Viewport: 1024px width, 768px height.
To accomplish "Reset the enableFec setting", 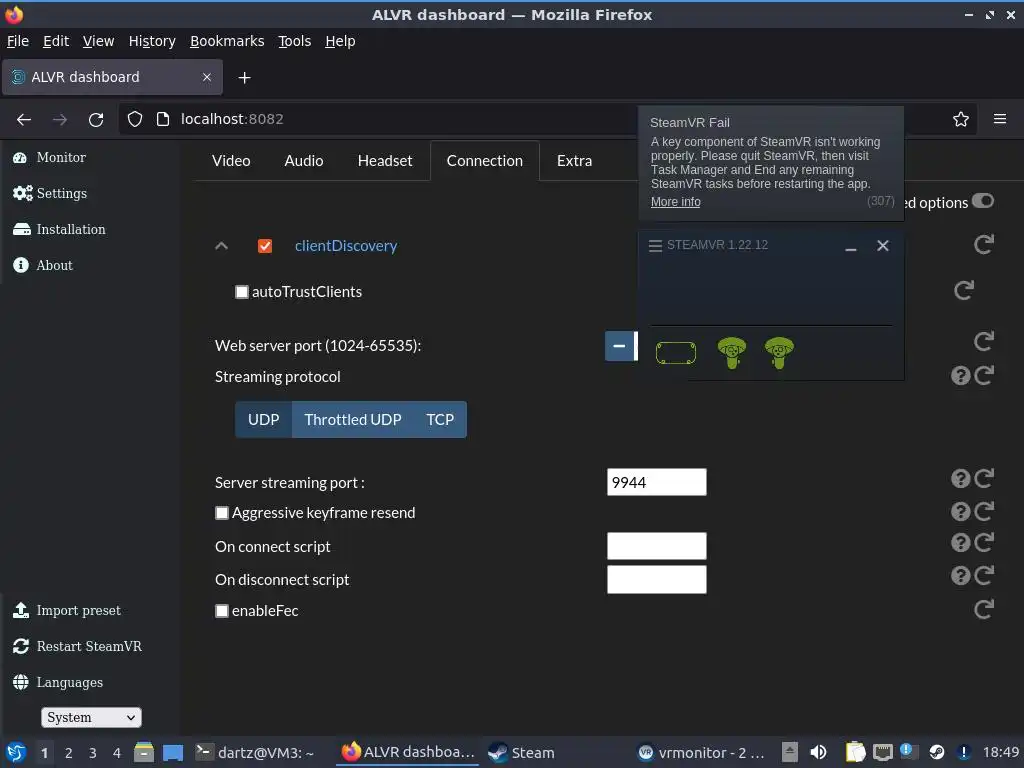I will (x=984, y=609).
